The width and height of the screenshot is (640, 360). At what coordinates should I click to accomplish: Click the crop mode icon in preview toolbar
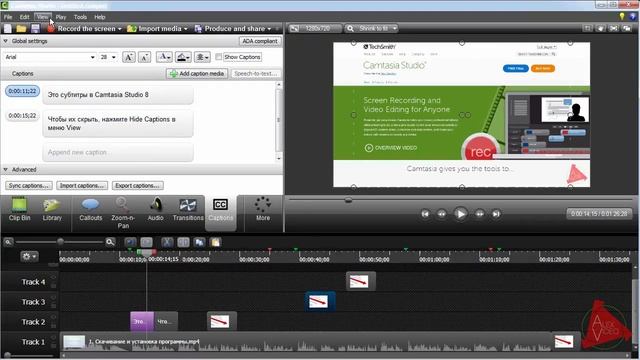point(587,28)
